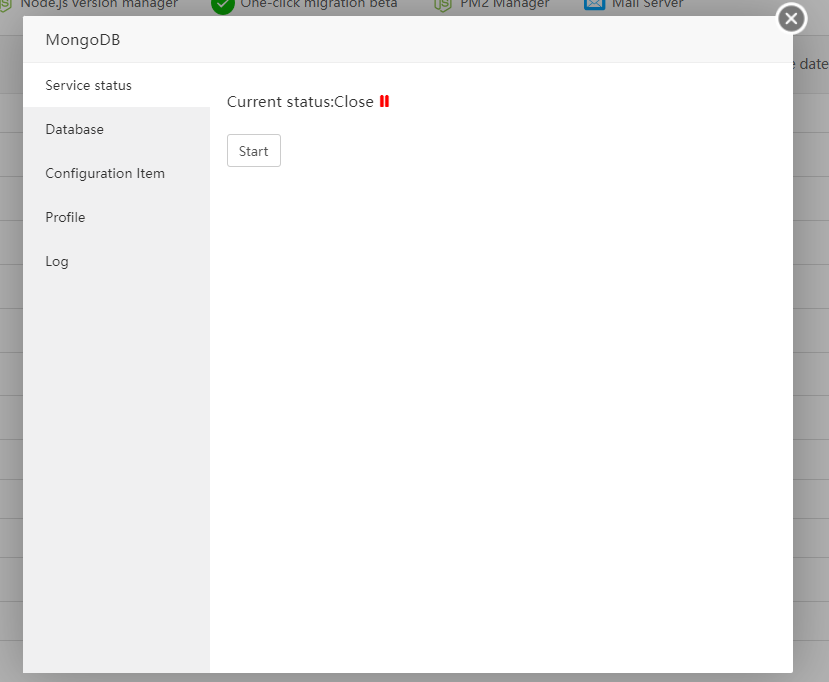Select the Profile tab
The image size is (829, 682).
click(x=116, y=217)
